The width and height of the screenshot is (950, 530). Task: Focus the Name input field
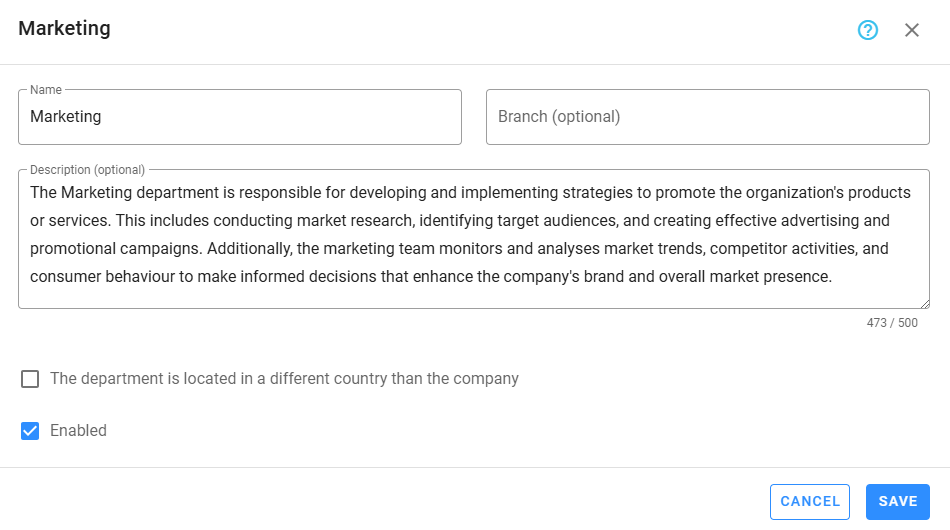[x=240, y=117]
